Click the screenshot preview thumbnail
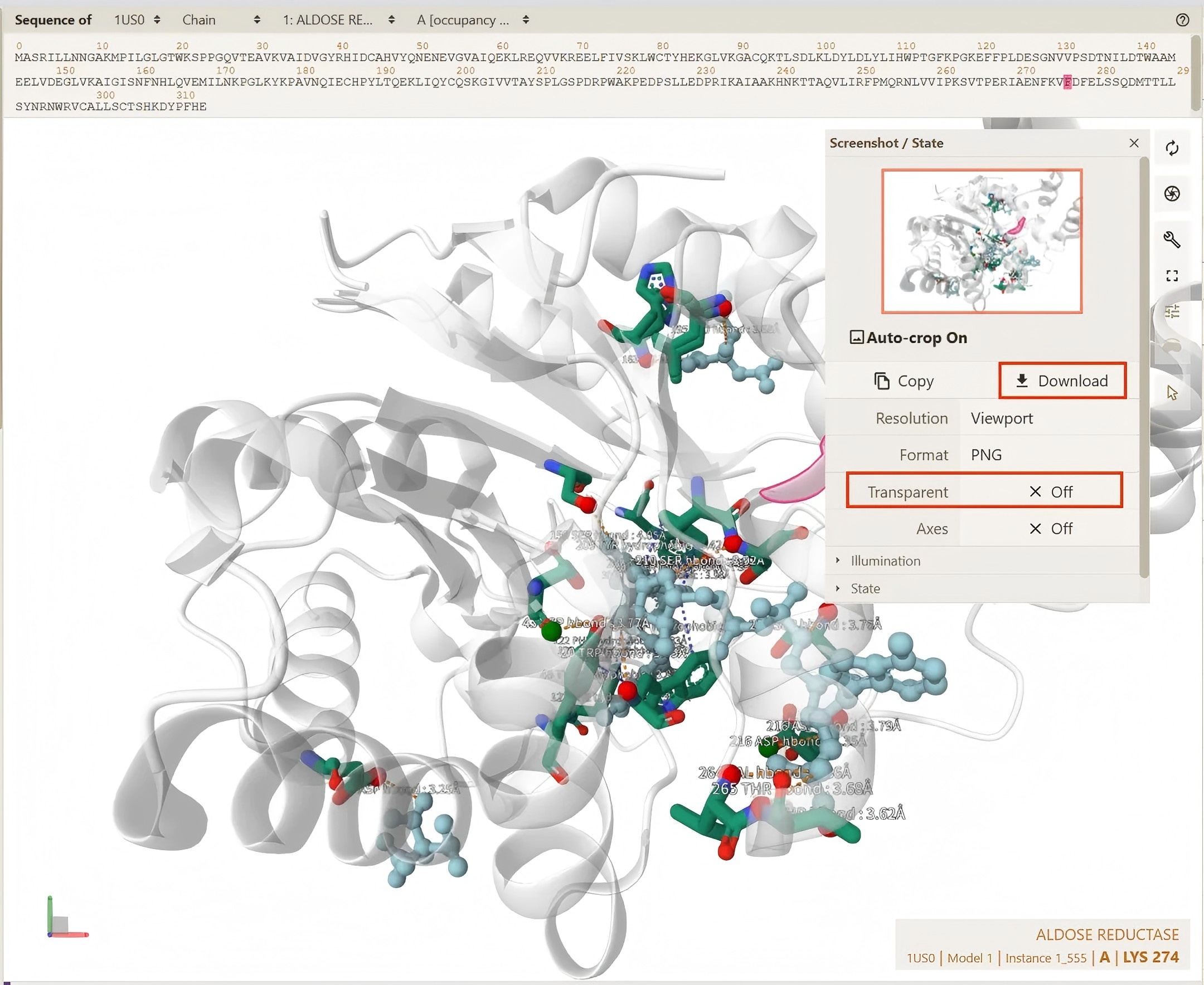Image resolution: width=1204 pixels, height=985 pixels. (x=981, y=241)
